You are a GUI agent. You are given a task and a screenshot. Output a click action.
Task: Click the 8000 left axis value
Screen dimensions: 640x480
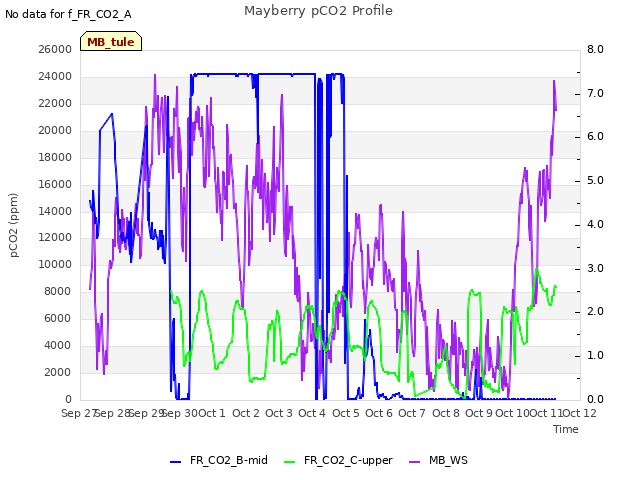(x=58, y=291)
